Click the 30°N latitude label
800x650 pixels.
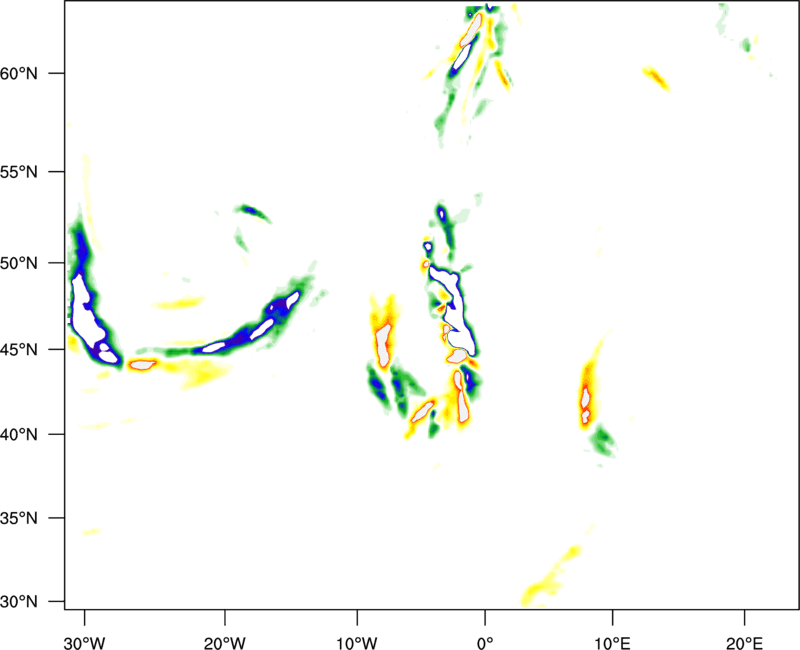pos(19,602)
